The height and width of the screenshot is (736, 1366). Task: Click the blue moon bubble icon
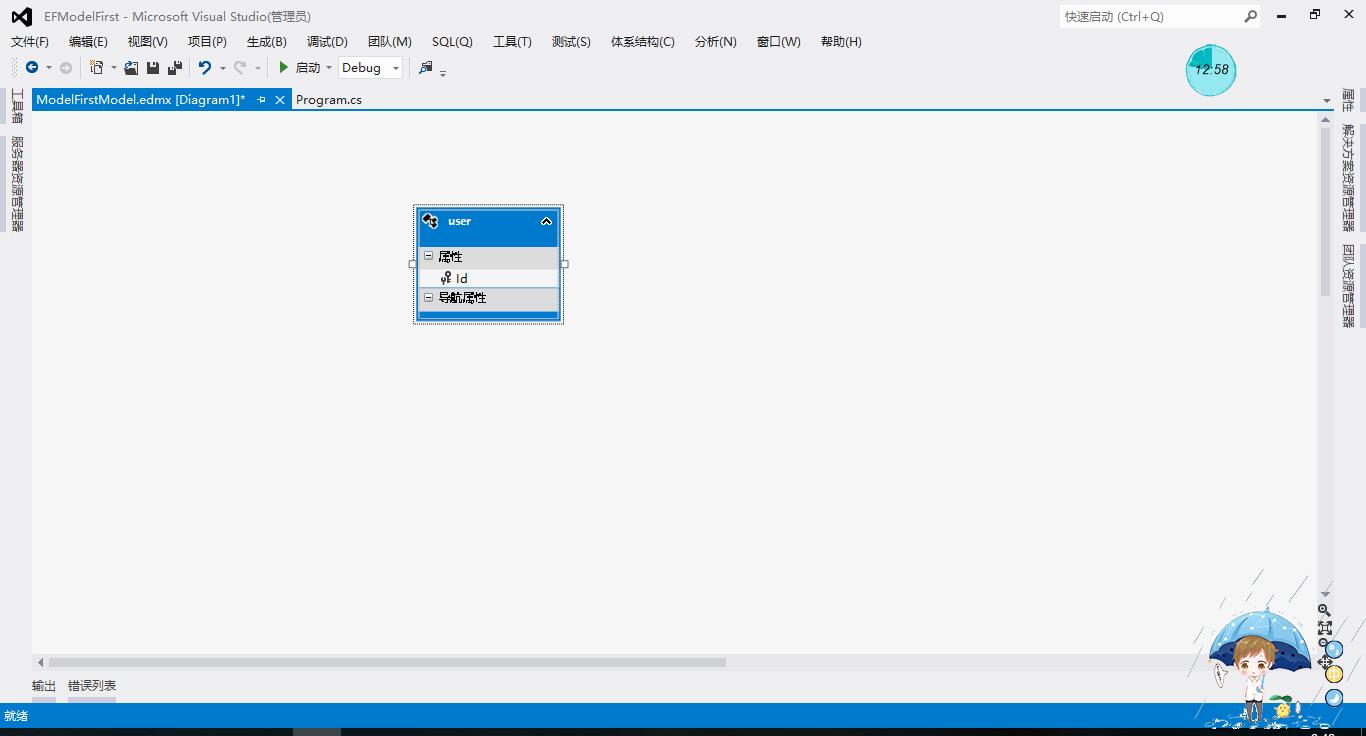tap(1334, 698)
